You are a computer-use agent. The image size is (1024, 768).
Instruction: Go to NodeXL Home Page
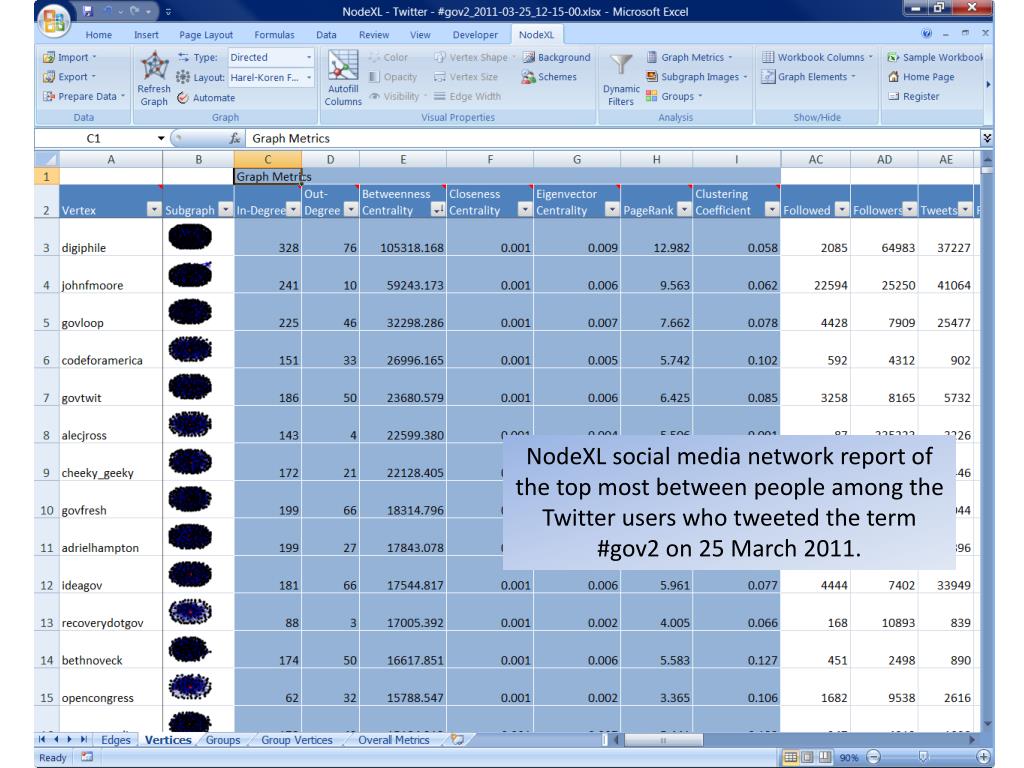(921, 77)
